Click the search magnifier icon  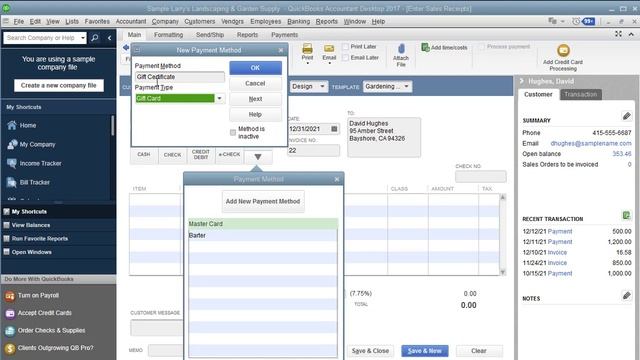[95, 38]
